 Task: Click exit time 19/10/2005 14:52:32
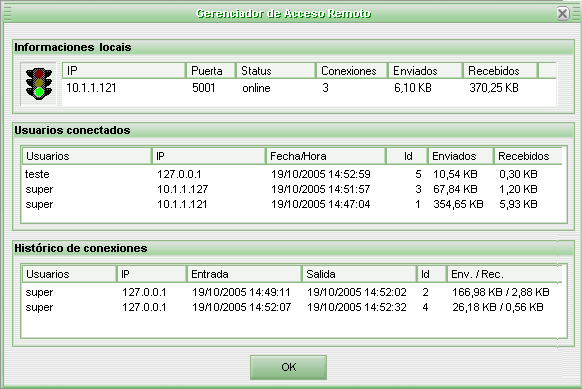[x=357, y=307]
